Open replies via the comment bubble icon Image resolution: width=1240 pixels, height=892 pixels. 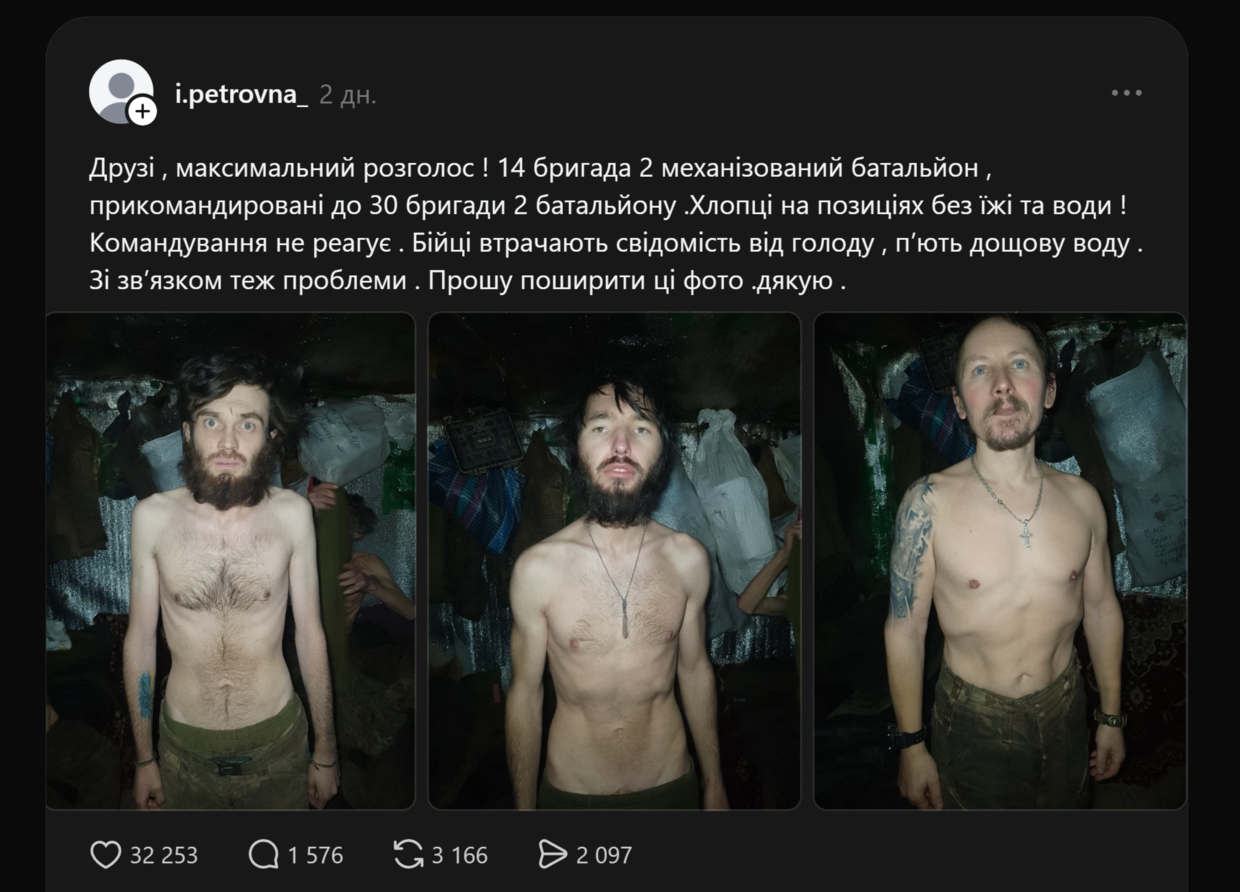(264, 855)
